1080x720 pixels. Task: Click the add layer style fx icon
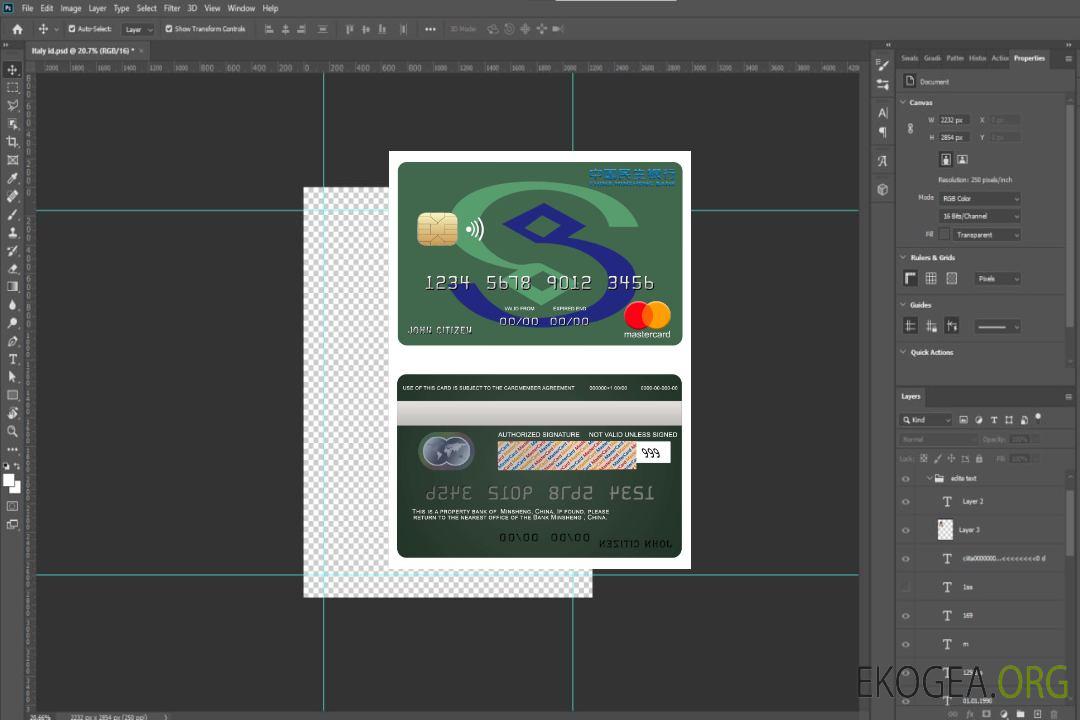pos(970,714)
